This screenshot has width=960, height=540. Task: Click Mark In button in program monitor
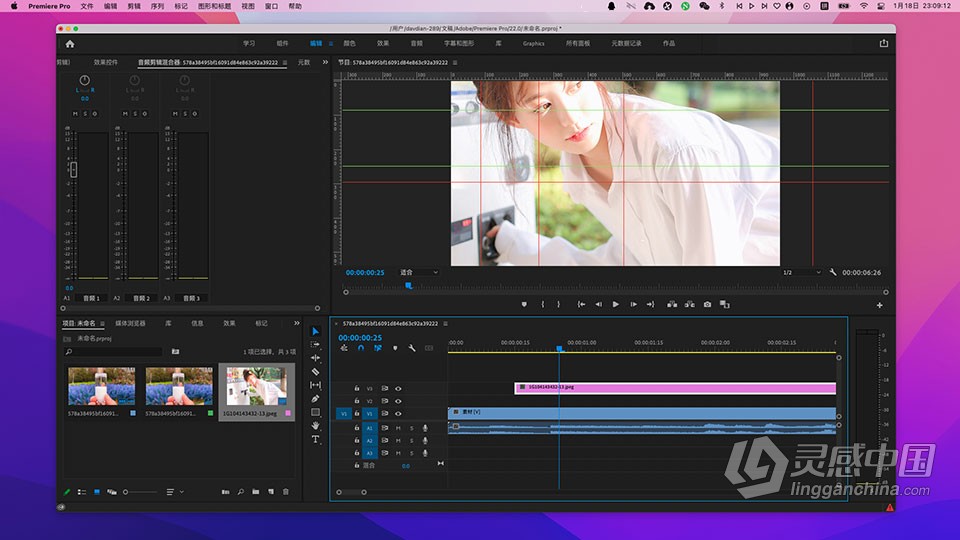point(542,304)
